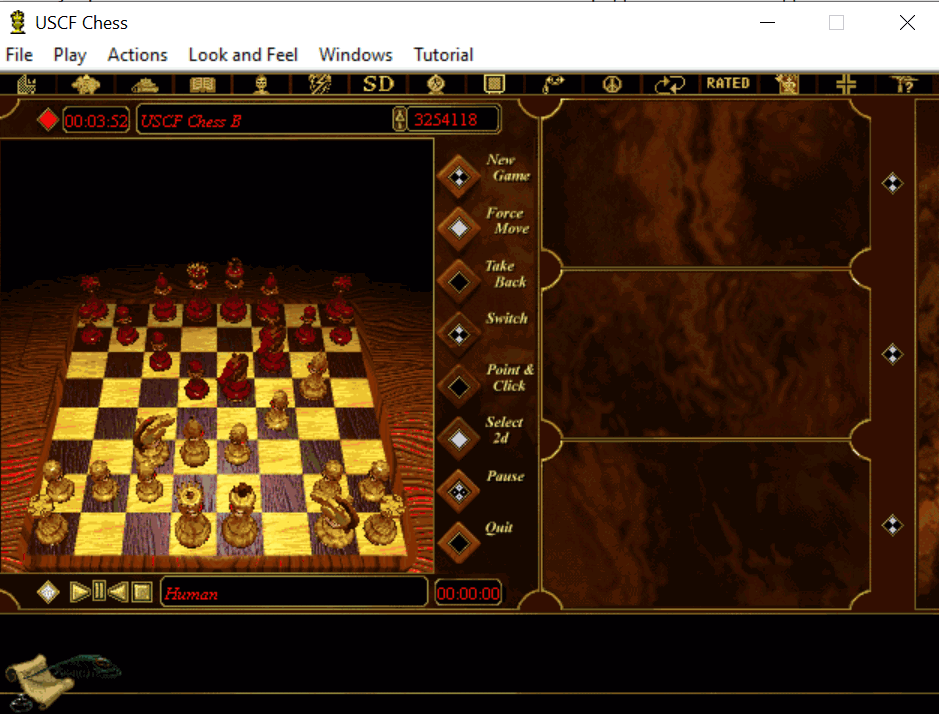Toggle the Point & Click diamond button

tap(459, 386)
